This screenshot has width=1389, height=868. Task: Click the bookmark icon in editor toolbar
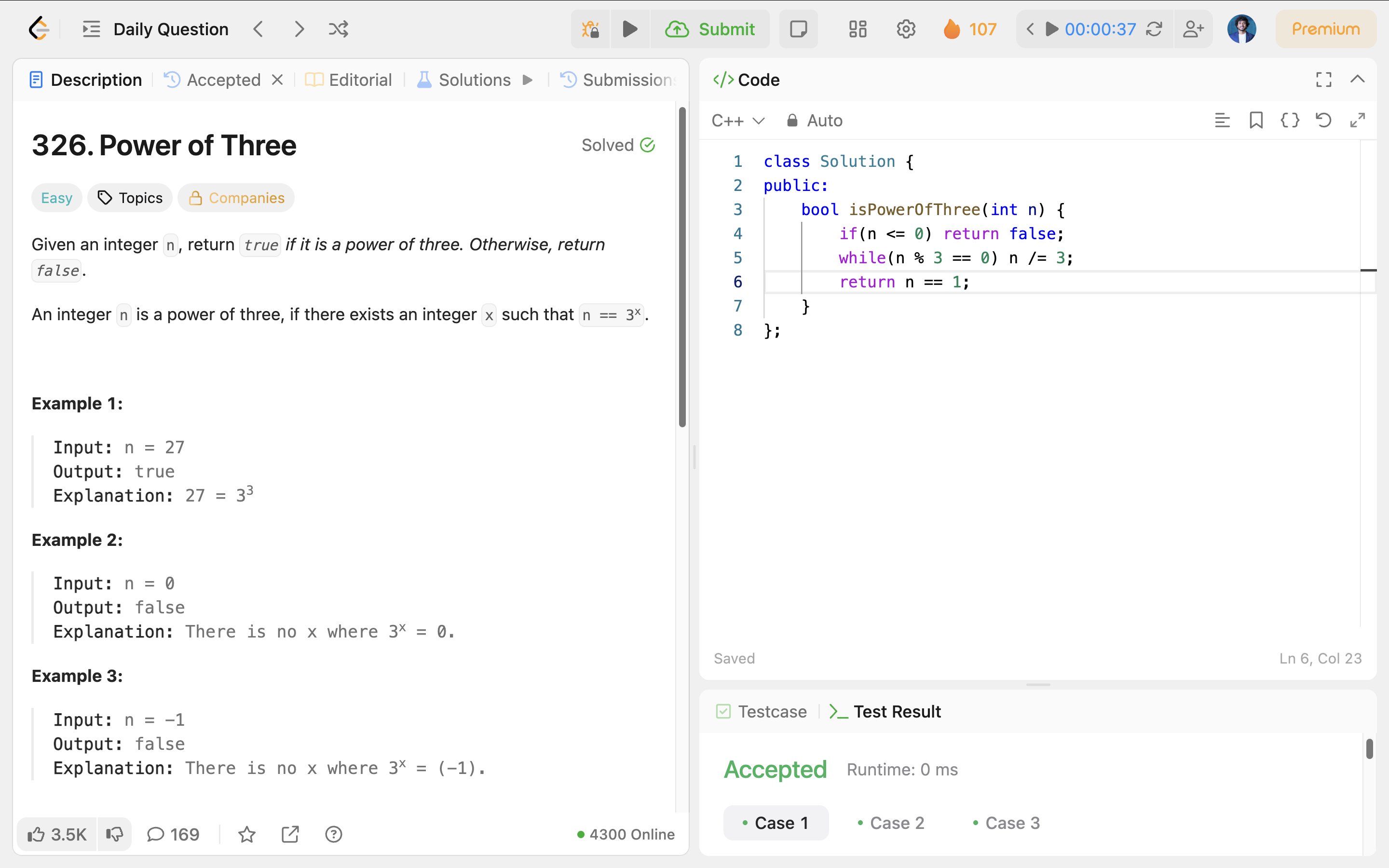(1256, 120)
